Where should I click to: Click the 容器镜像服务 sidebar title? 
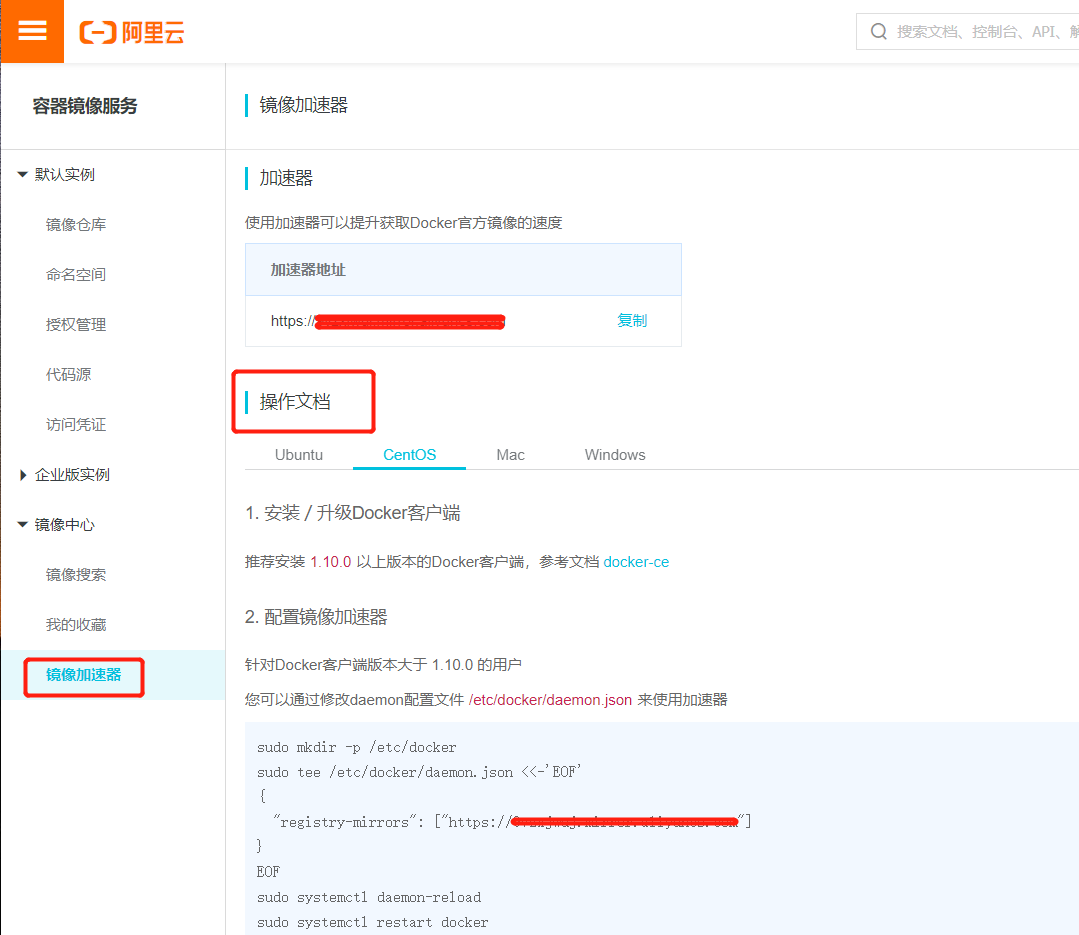85,106
